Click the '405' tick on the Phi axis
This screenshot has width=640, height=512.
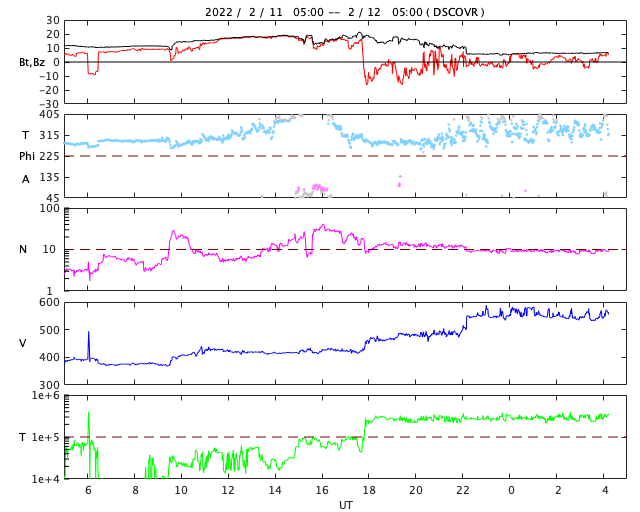pos(49,115)
